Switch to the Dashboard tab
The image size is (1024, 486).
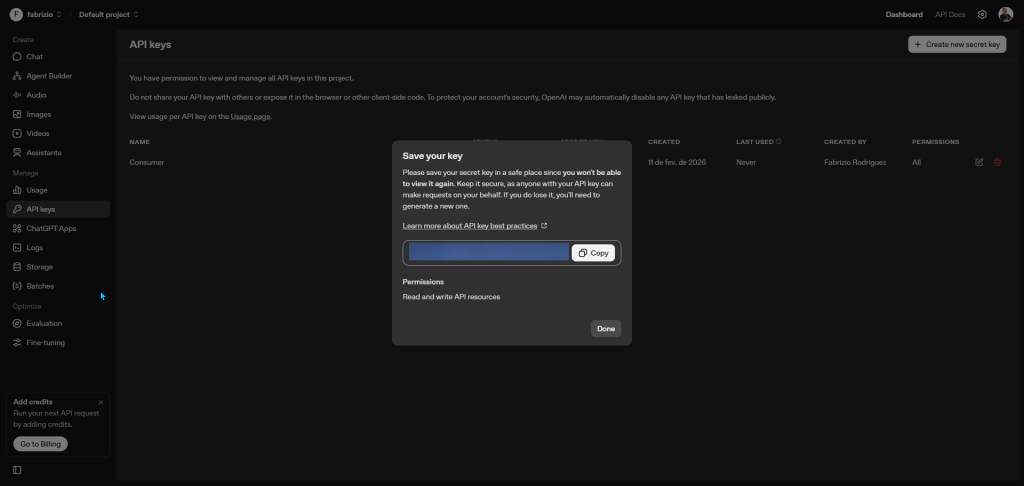pos(904,15)
